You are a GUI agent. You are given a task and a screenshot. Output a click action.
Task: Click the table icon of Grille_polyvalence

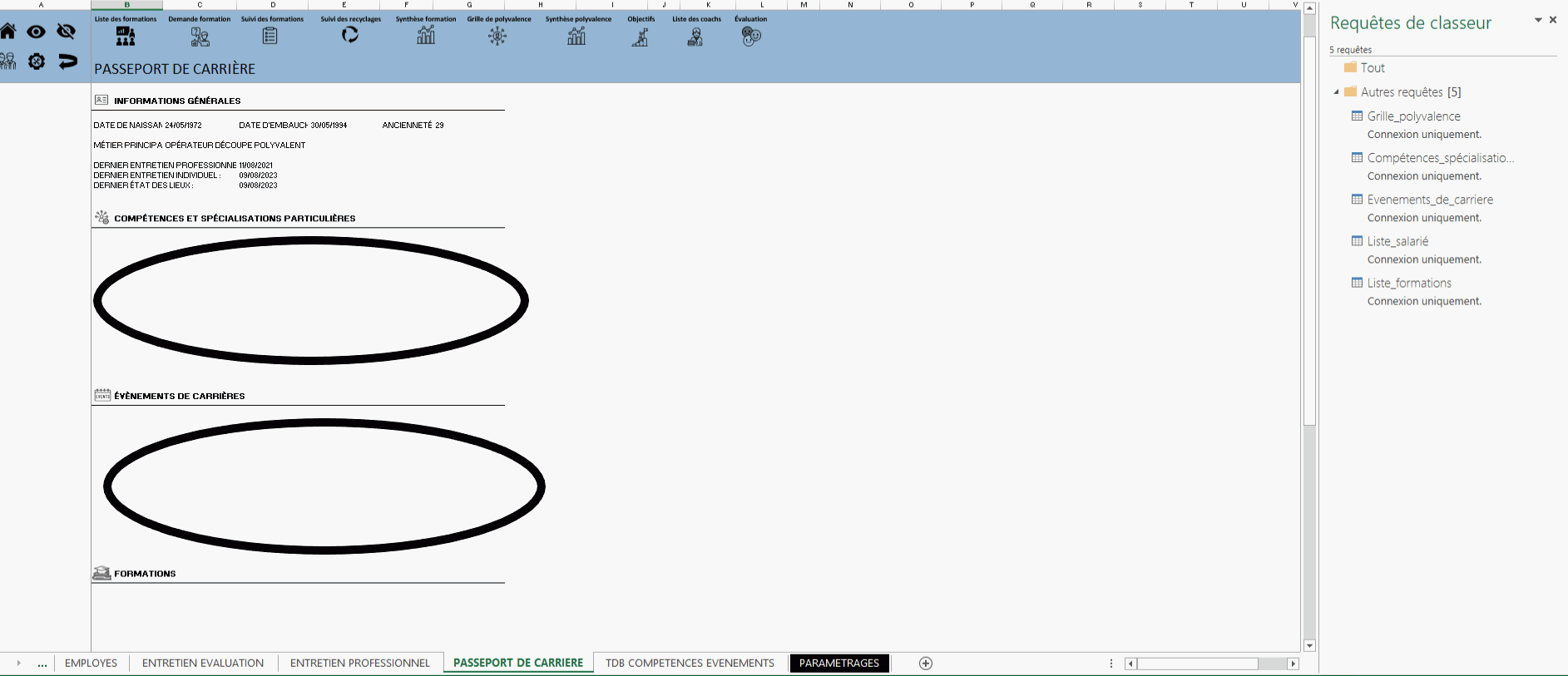(1357, 116)
